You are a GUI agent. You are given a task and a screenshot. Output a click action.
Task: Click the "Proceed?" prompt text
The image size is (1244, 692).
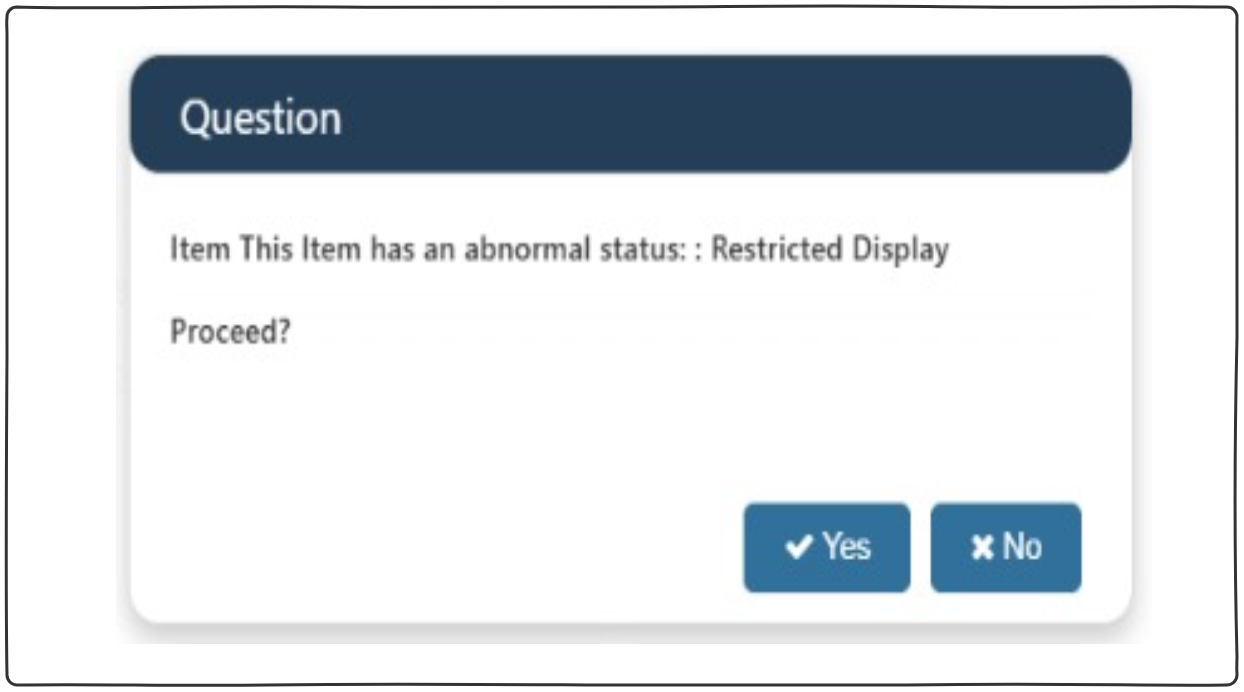[230, 331]
